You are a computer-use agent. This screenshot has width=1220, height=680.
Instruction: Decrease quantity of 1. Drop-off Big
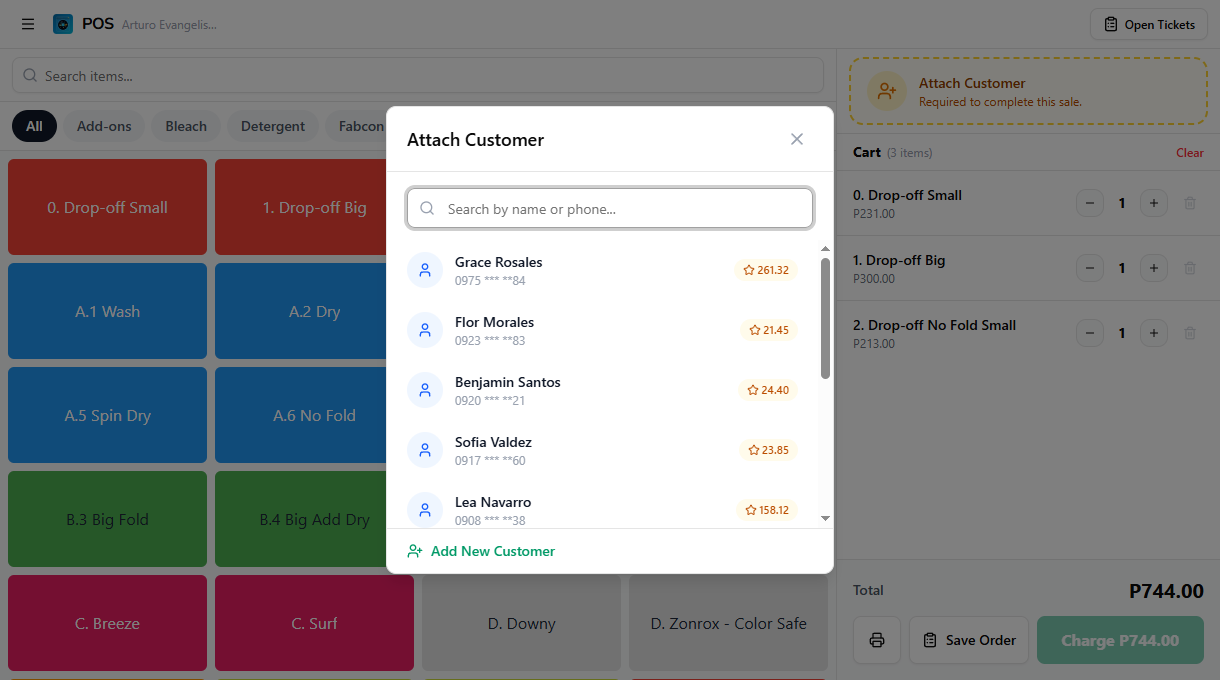click(1090, 268)
